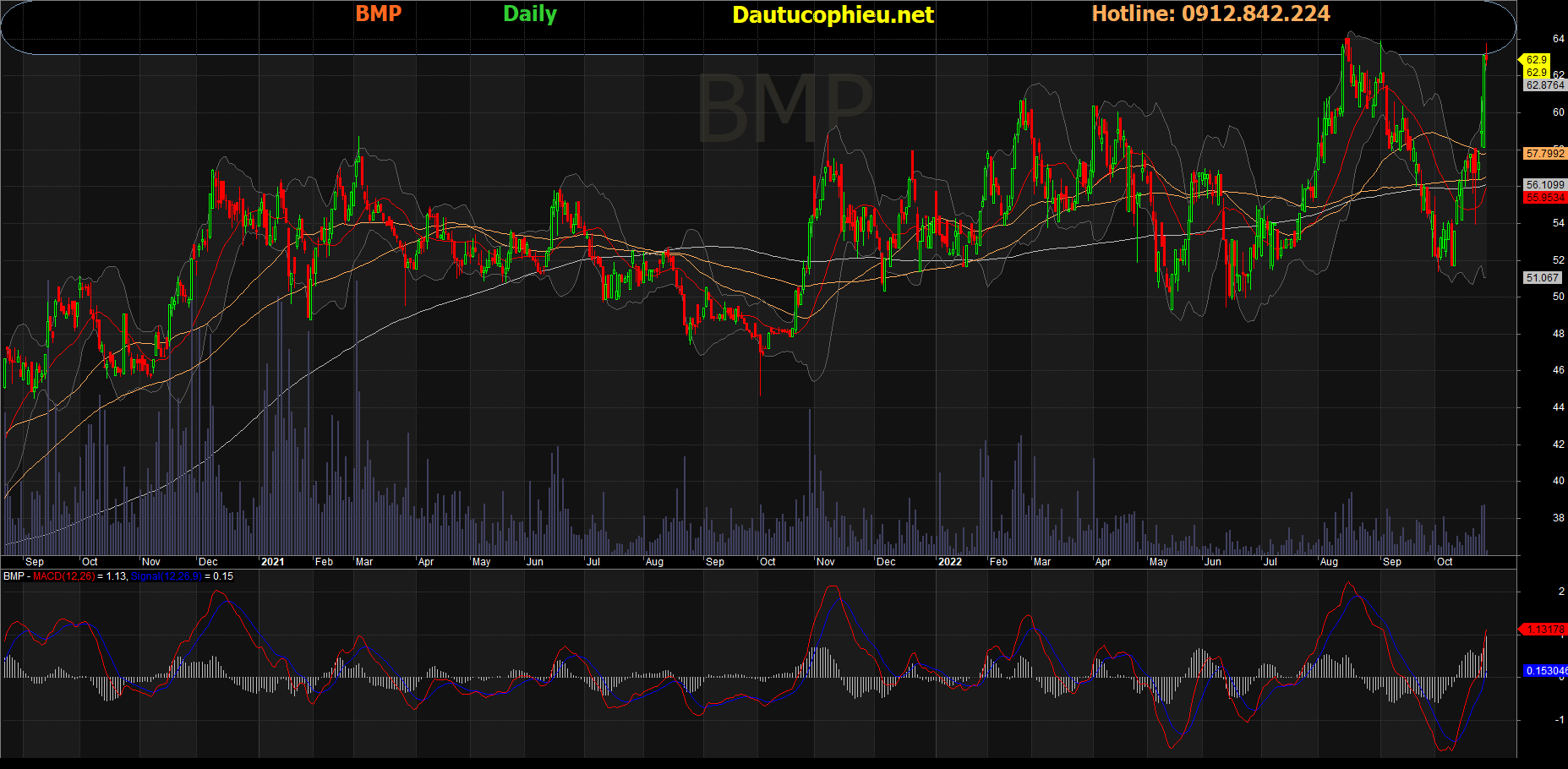
Task: Click the orange 57.7992 price label
Action: click(1544, 154)
